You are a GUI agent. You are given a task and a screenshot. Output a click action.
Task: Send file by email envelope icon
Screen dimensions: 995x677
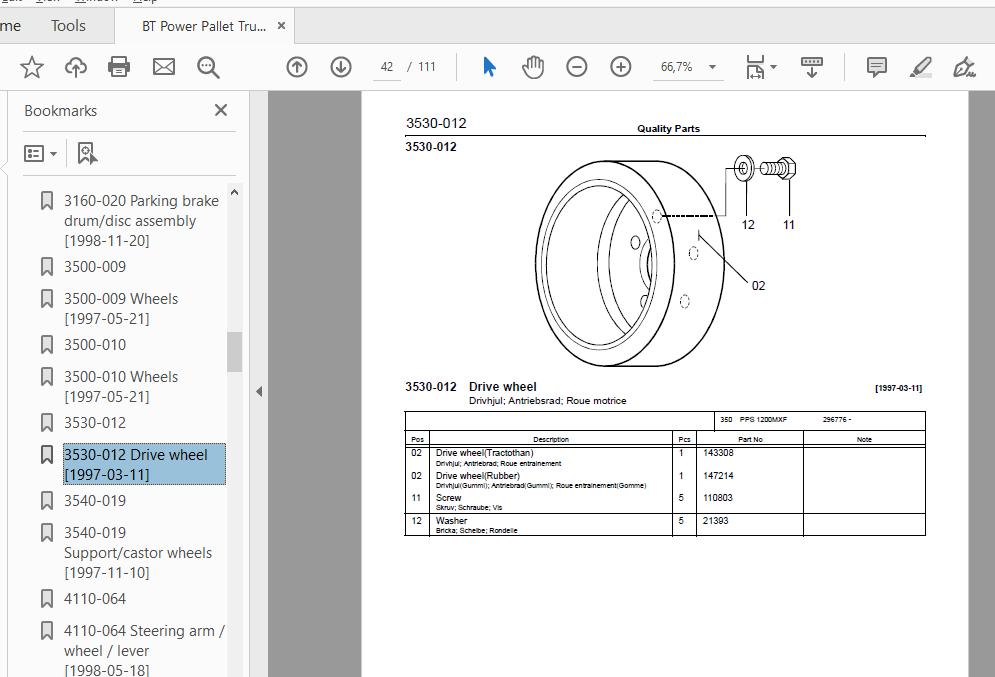pyautogui.click(x=164, y=67)
